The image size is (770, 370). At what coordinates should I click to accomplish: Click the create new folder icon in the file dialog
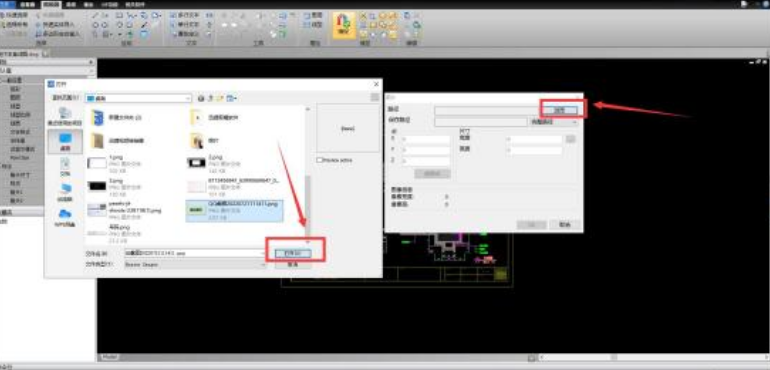click(x=220, y=99)
